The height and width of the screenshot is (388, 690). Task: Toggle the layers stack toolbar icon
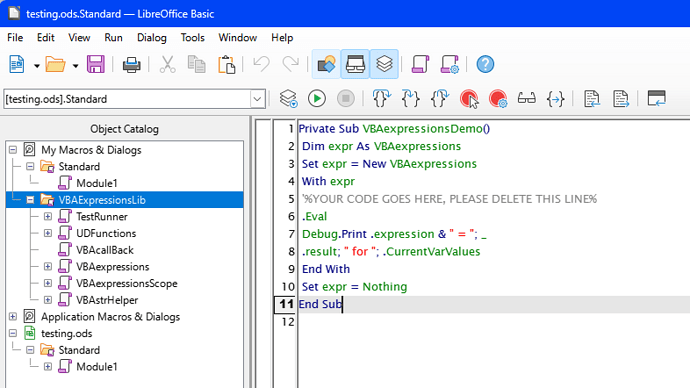click(384, 64)
